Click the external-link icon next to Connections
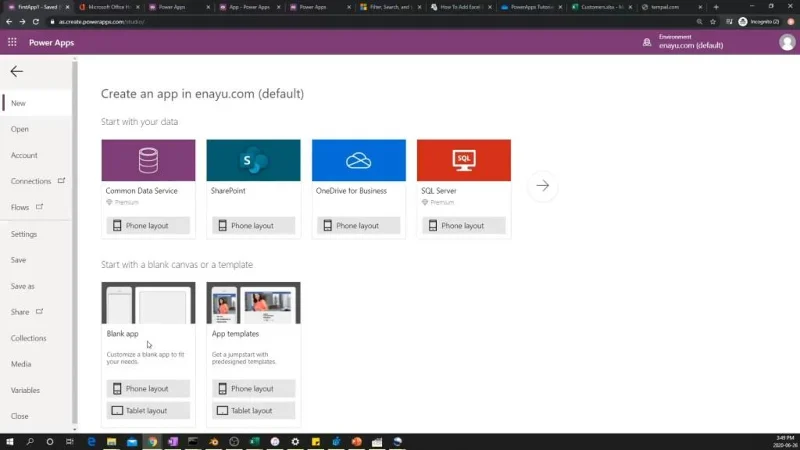The width and height of the screenshot is (800, 450). click(x=61, y=181)
